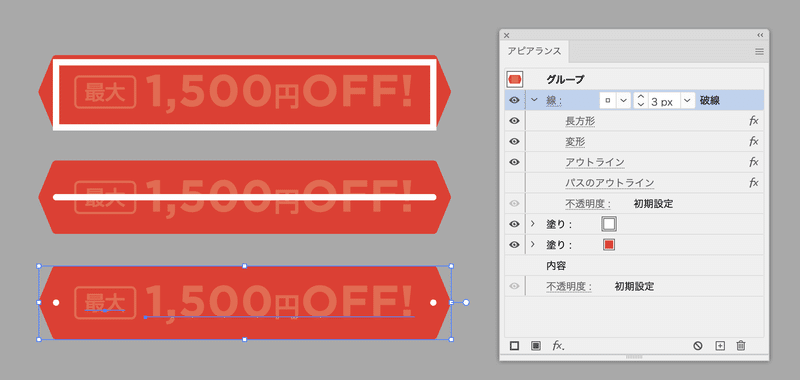Click the Clear Appearance icon
Image resolution: width=800 pixels, height=380 pixels.
tap(697, 346)
